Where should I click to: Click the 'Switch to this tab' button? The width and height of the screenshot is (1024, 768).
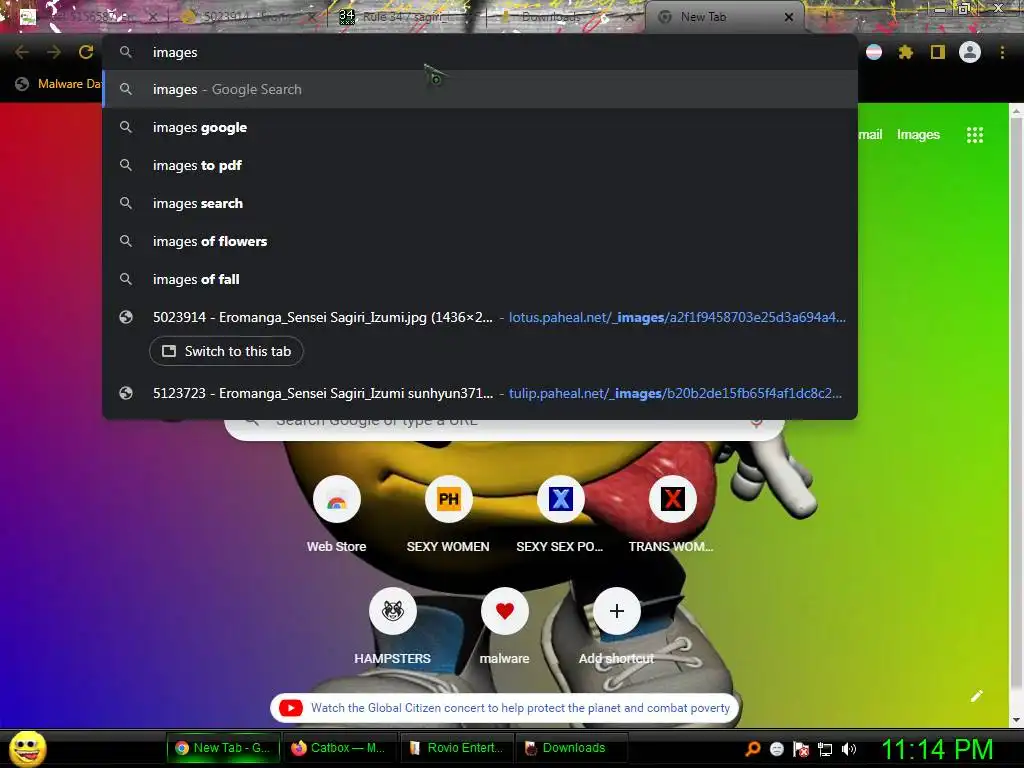(x=226, y=351)
